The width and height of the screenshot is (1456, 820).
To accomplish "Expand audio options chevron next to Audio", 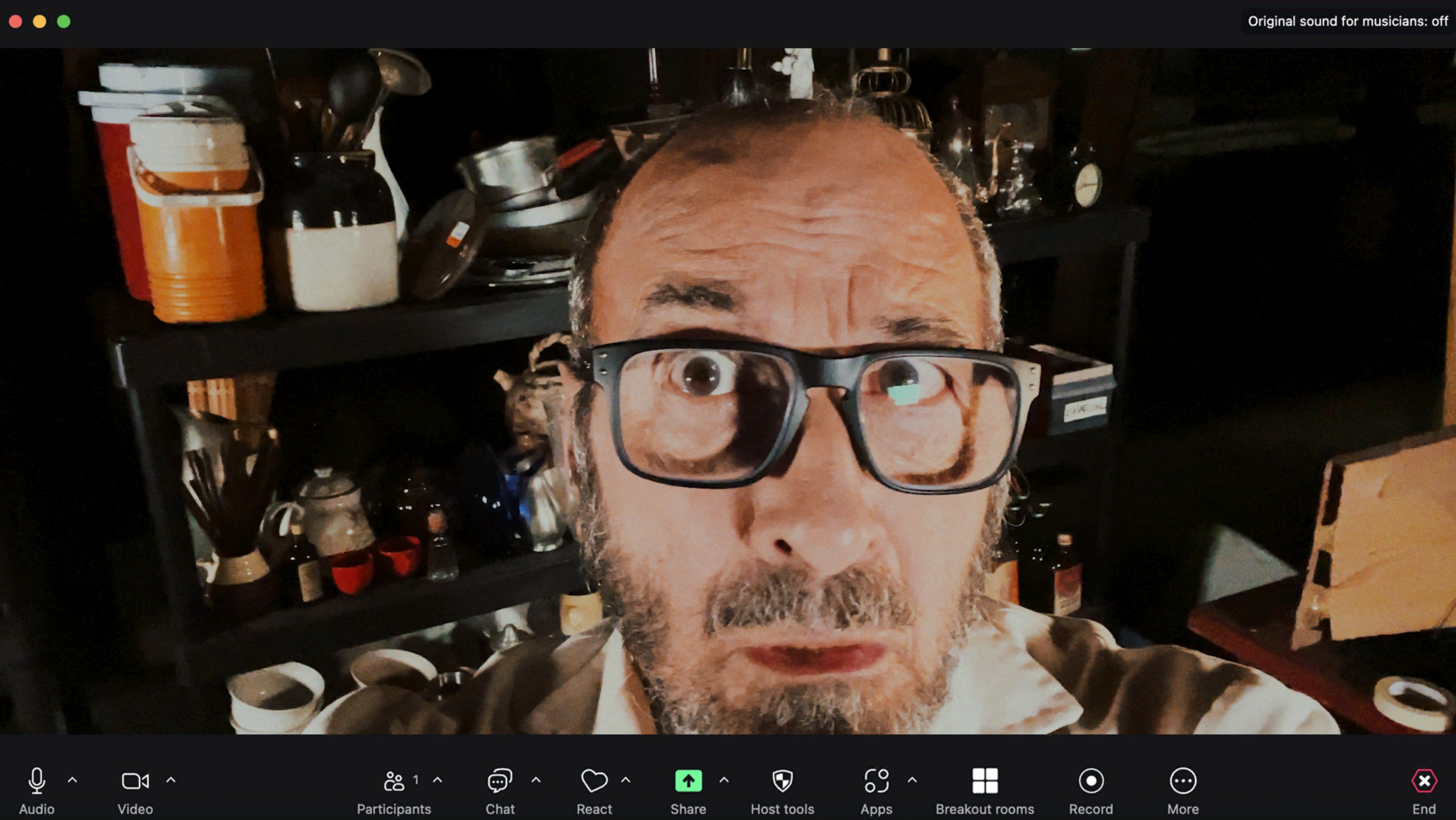I will [x=72, y=780].
